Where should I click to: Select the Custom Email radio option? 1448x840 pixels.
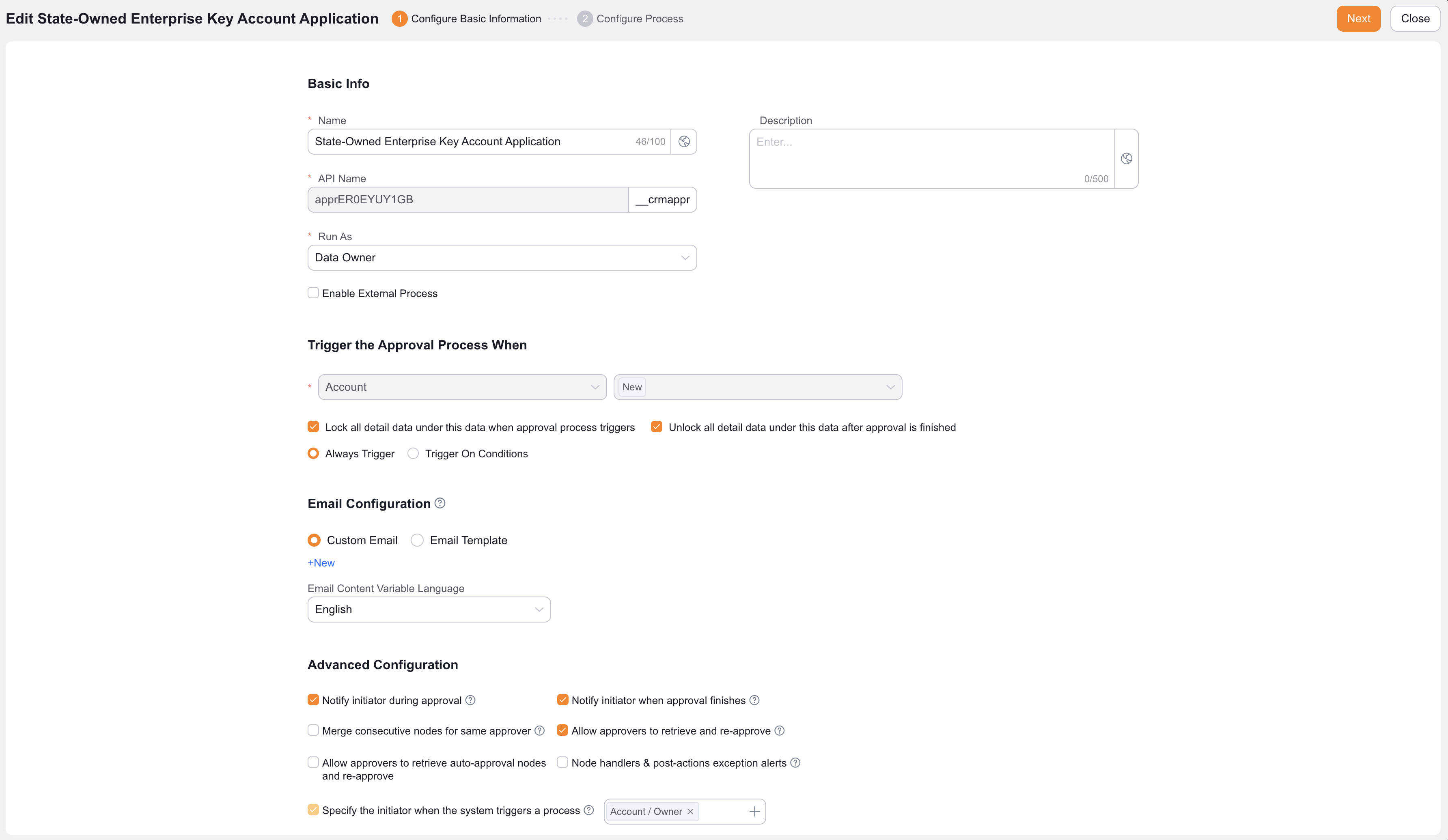[x=314, y=540]
